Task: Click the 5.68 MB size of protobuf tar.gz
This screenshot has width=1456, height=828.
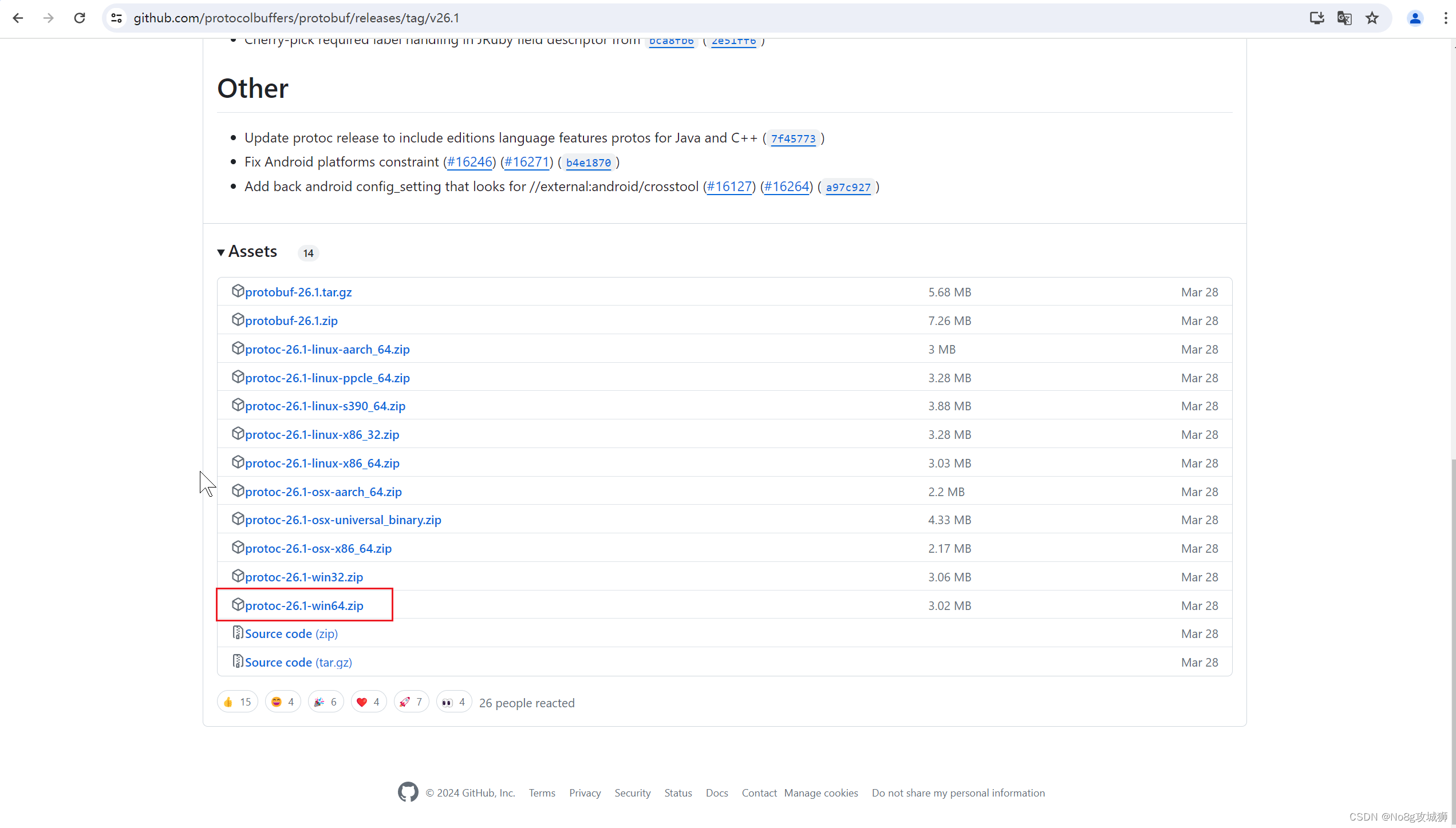Action: (x=949, y=292)
